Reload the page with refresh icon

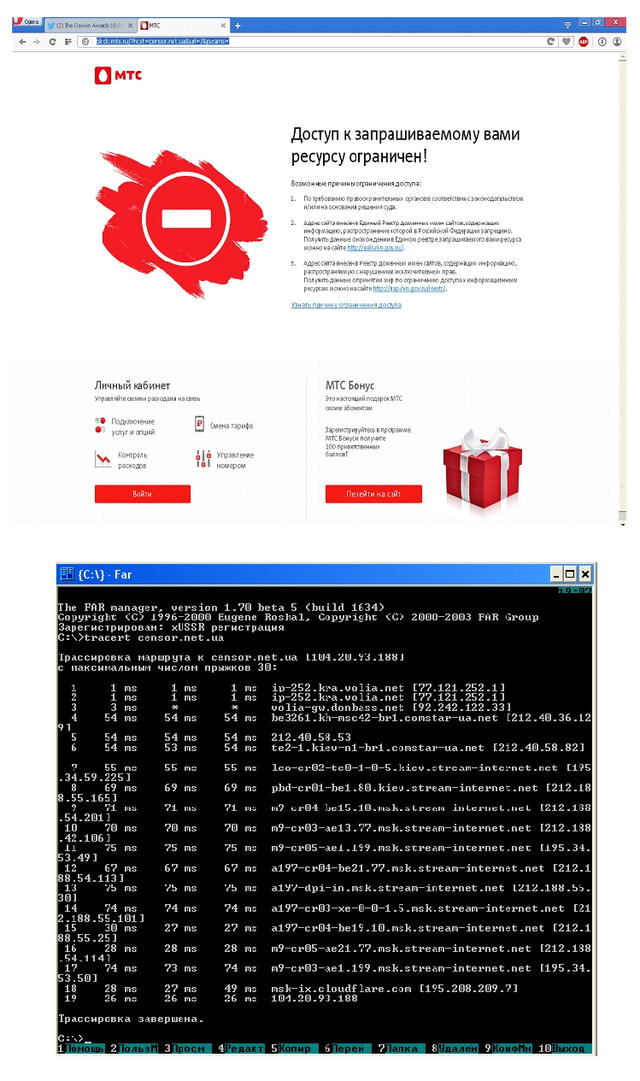52,41
